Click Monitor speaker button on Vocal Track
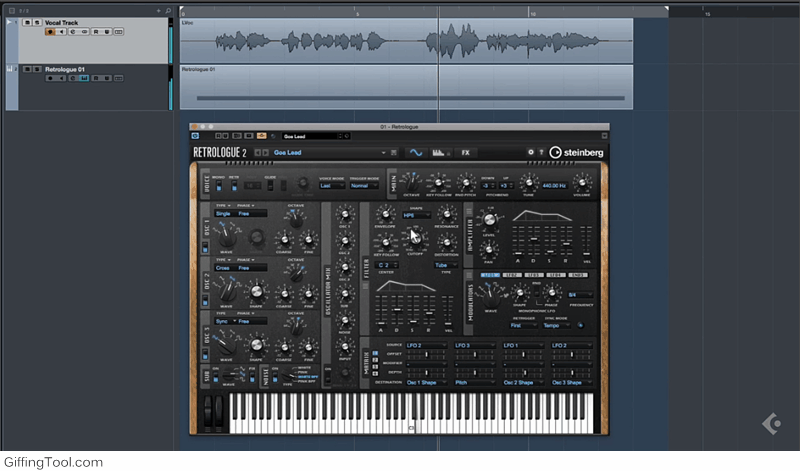Screen dimensions: 800x471 [62, 32]
